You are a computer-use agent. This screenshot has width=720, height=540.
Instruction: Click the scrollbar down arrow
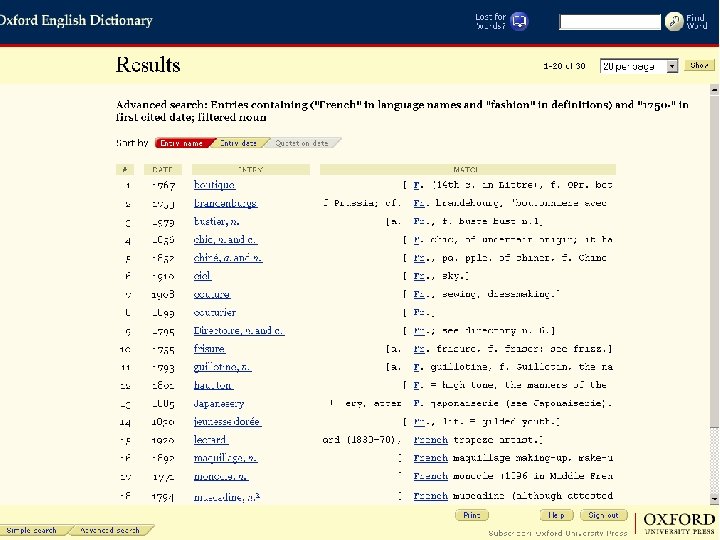[x=714, y=498]
